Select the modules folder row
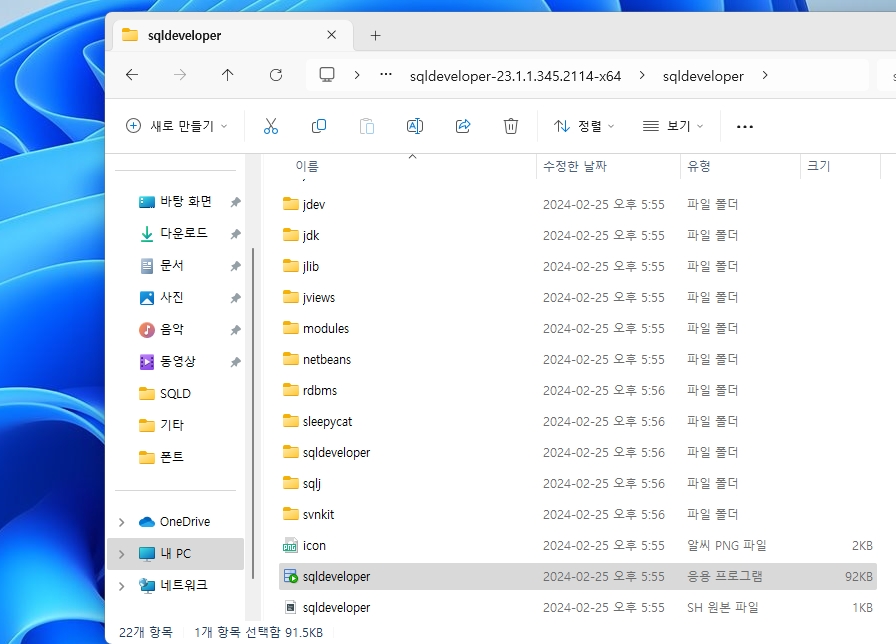The height and width of the screenshot is (644, 896). [x=578, y=329]
